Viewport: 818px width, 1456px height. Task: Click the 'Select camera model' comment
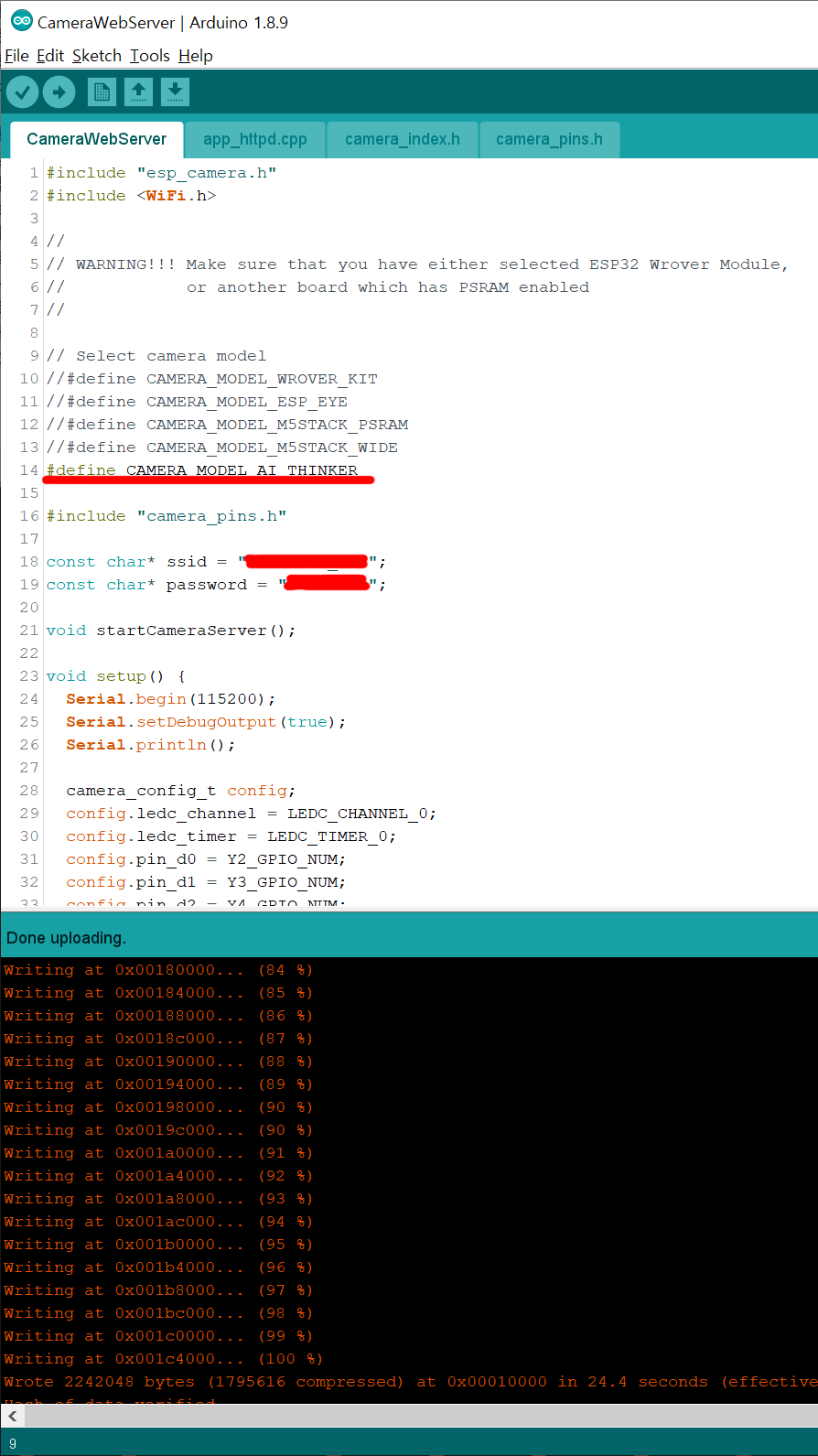156,356
